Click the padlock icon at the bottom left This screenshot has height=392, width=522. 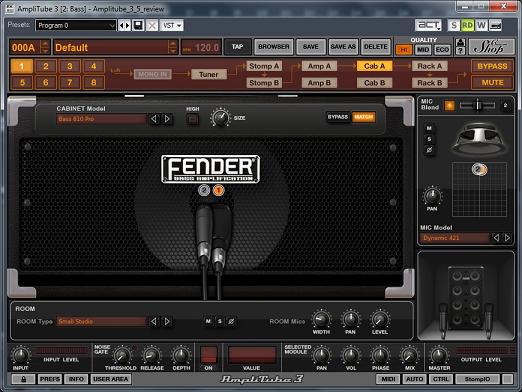(23, 379)
